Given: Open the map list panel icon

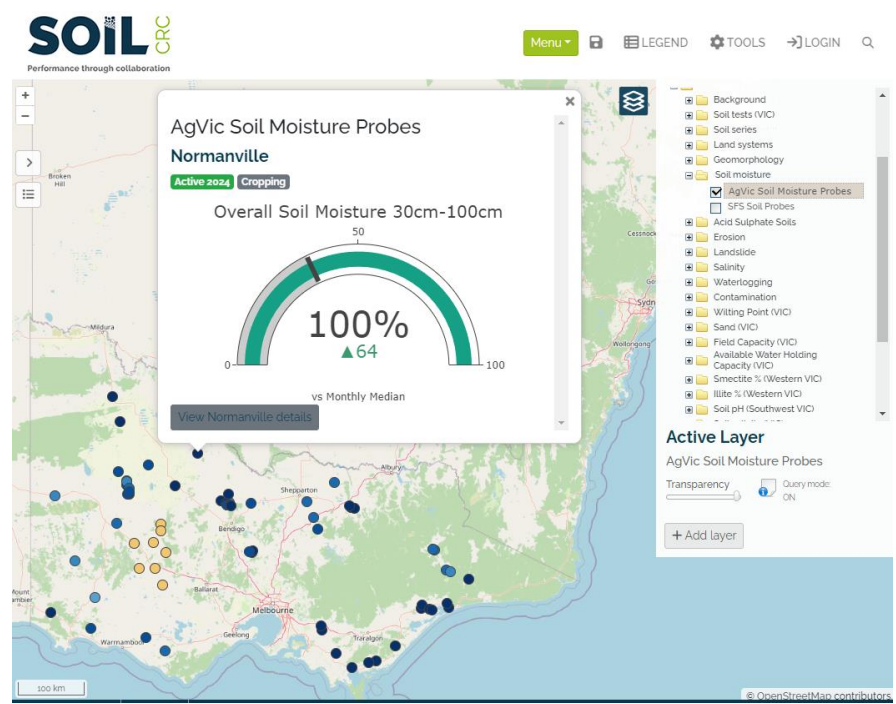Looking at the screenshot, I should [28, 194].
